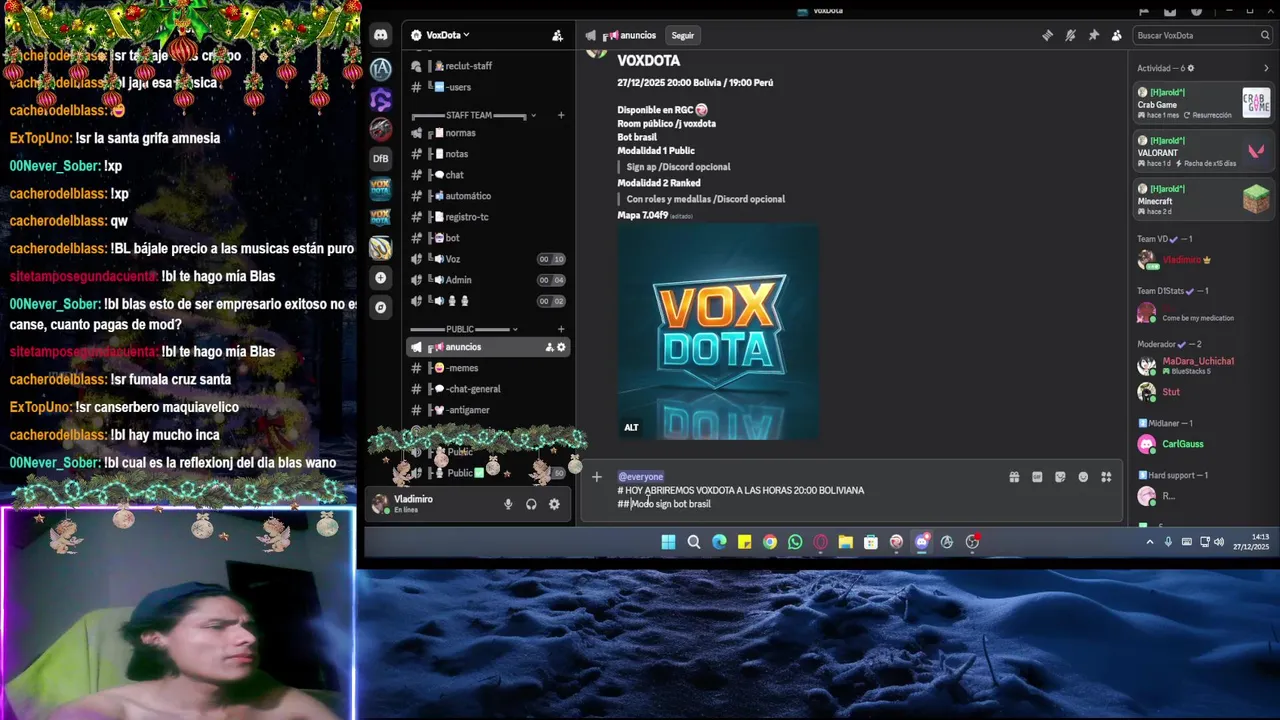Open the DfB server in sidebar
This screenshot has width=1280, height=720.
pyautogui.click(x=380, y=158)
